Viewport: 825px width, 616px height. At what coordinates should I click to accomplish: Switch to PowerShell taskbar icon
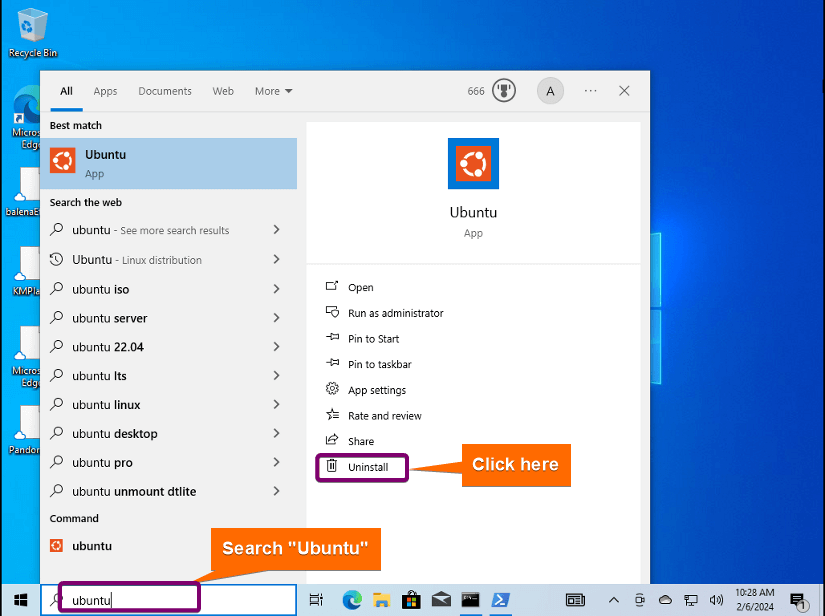pos(500,600)
